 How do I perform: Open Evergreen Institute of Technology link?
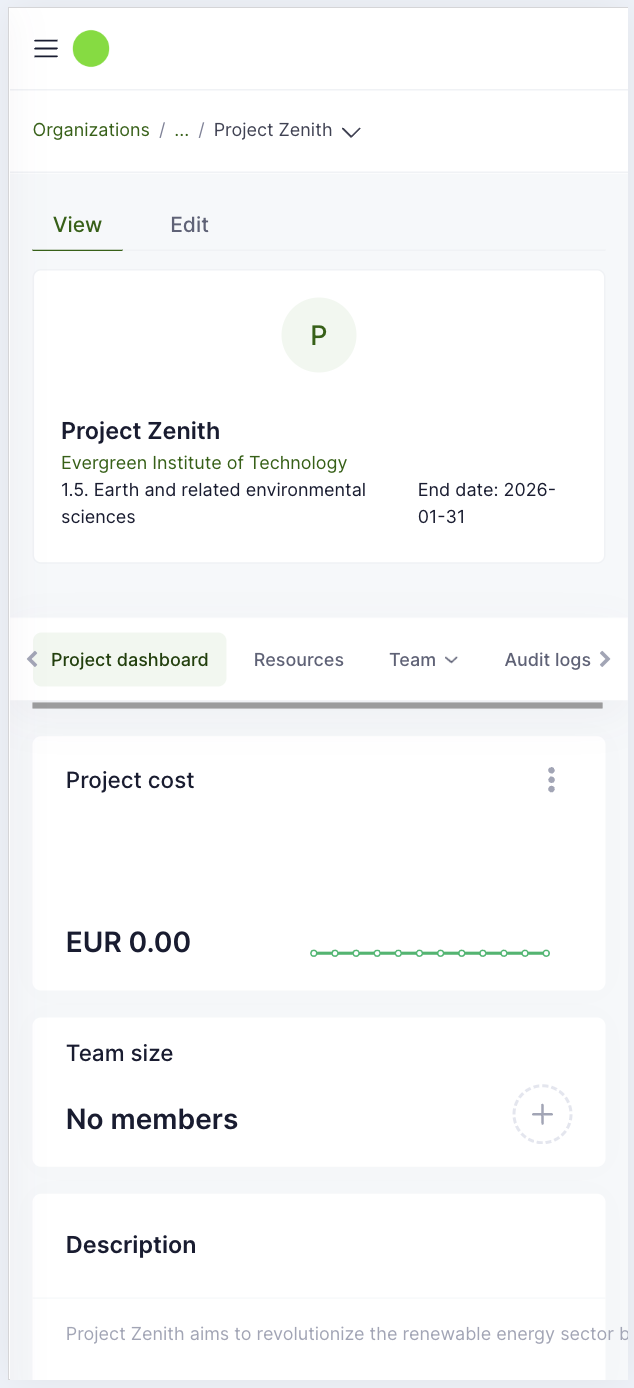pyautogui.click(x=204, y=462)
